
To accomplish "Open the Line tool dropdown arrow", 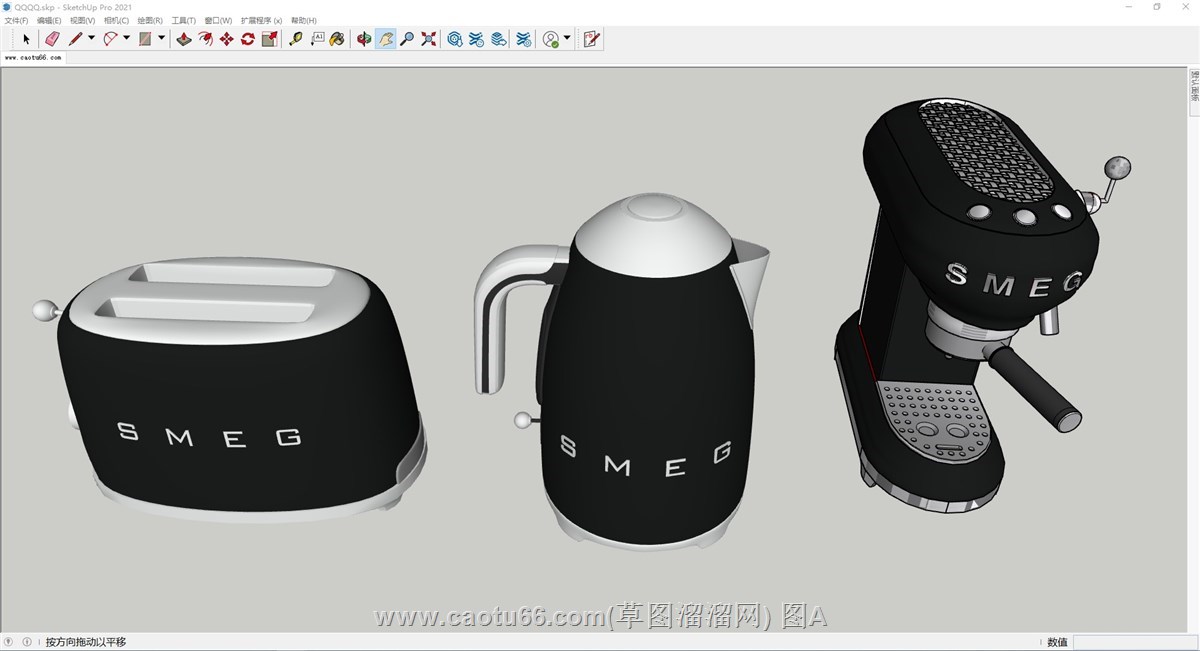I will click(91, 39).
